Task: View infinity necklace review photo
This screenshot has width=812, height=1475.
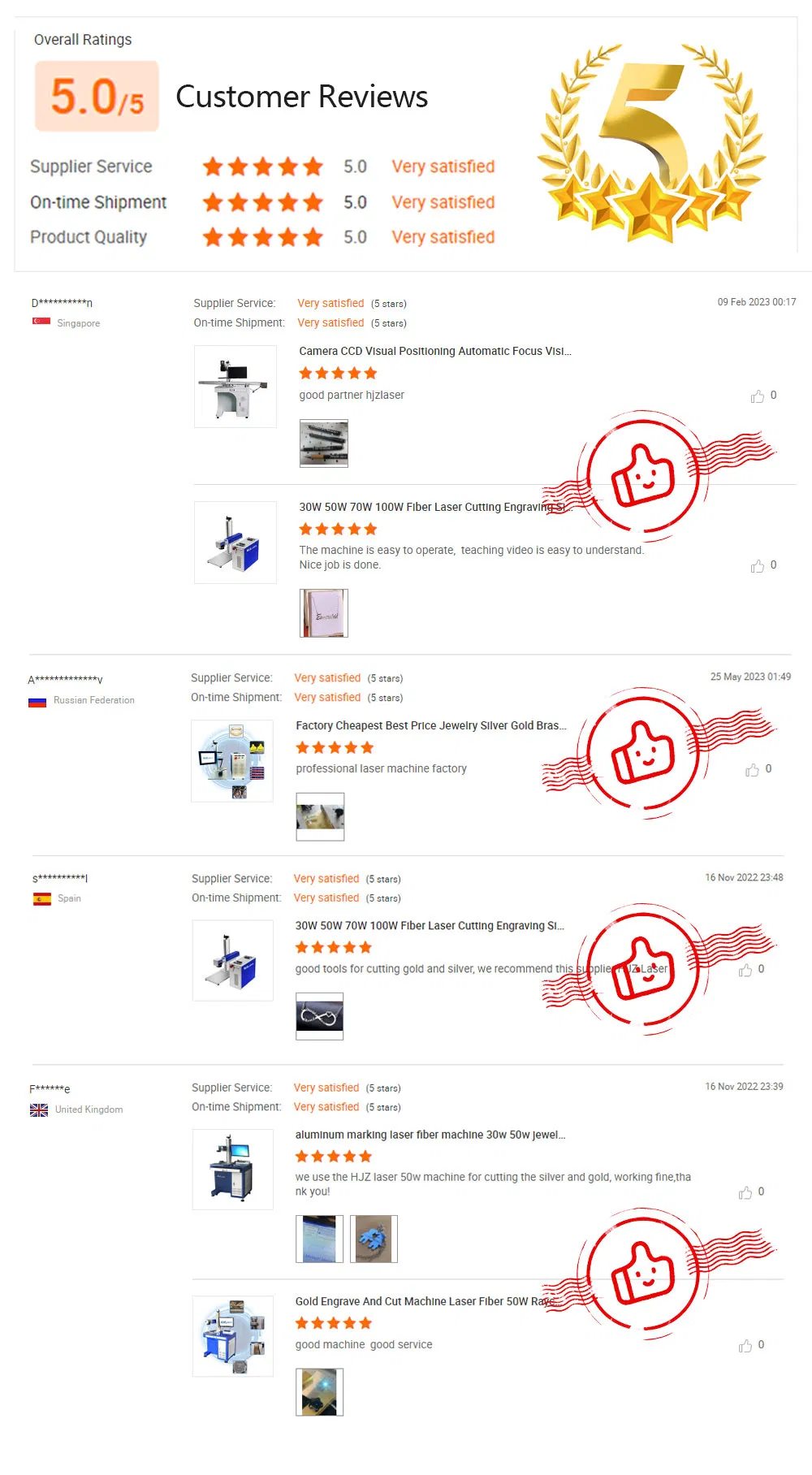Action: tap(319, 1016)
